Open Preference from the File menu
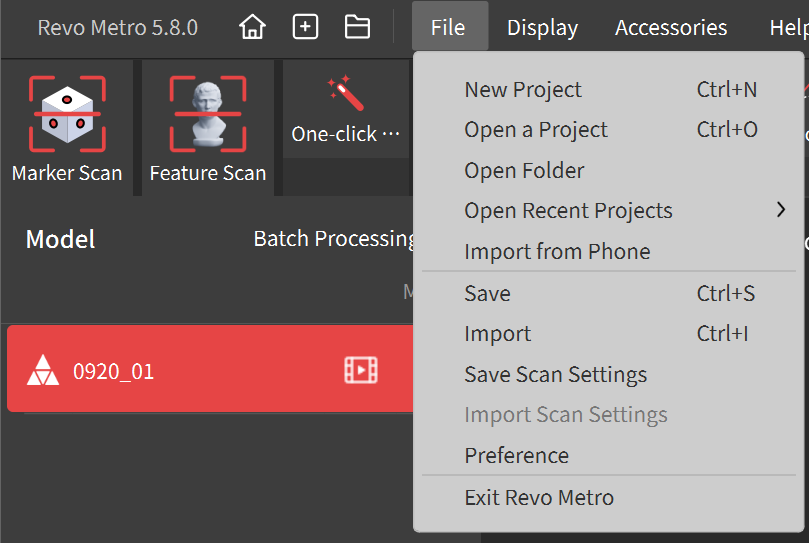This screenshot has height=543, width=809. (x=516, y=456)
